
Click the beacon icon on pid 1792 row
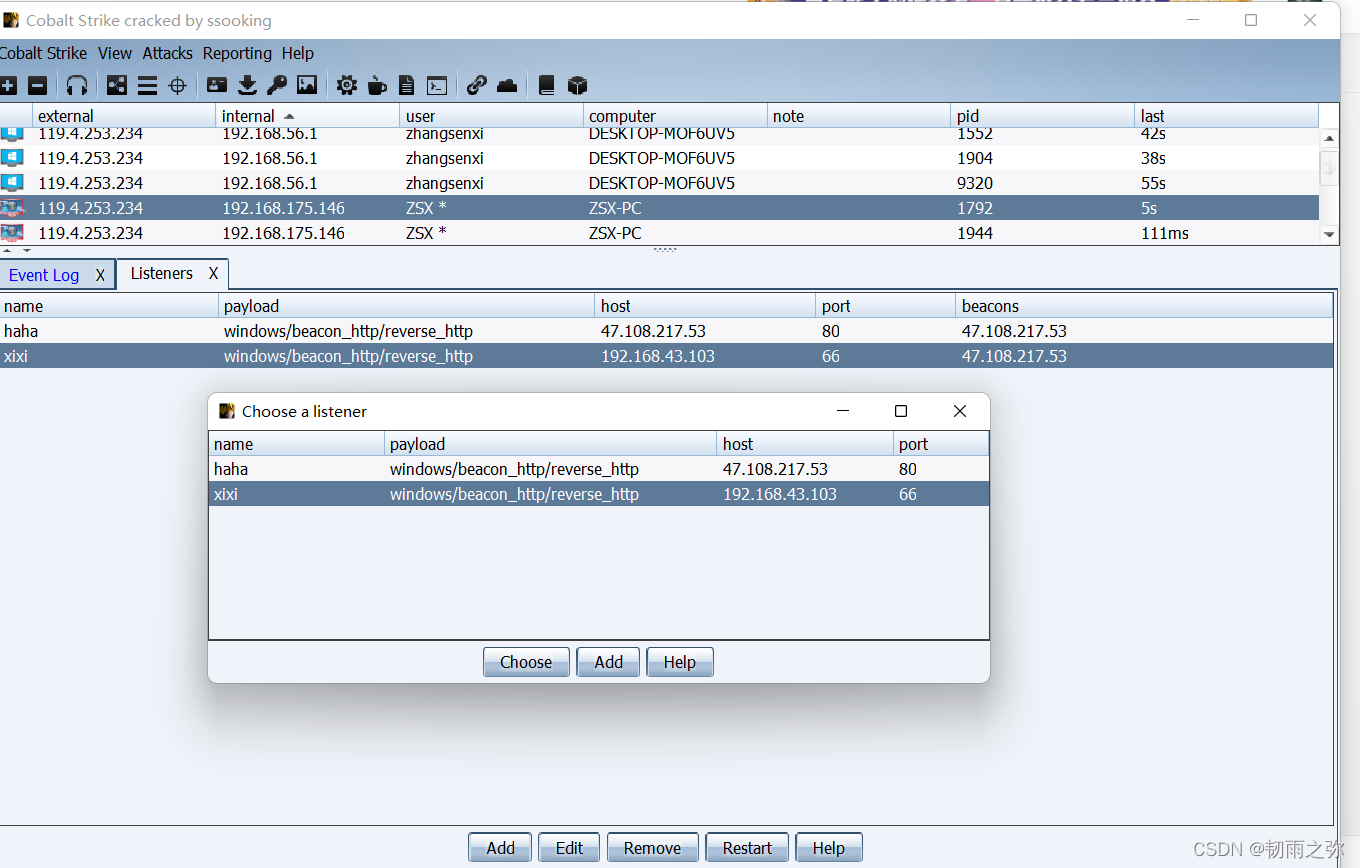(x=12, y=208)
